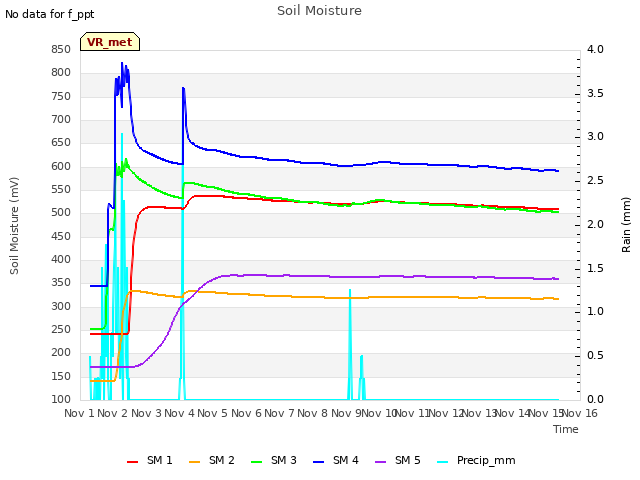
Task: Click the Nov 4 precipitation spike
Action: point(182,282)
